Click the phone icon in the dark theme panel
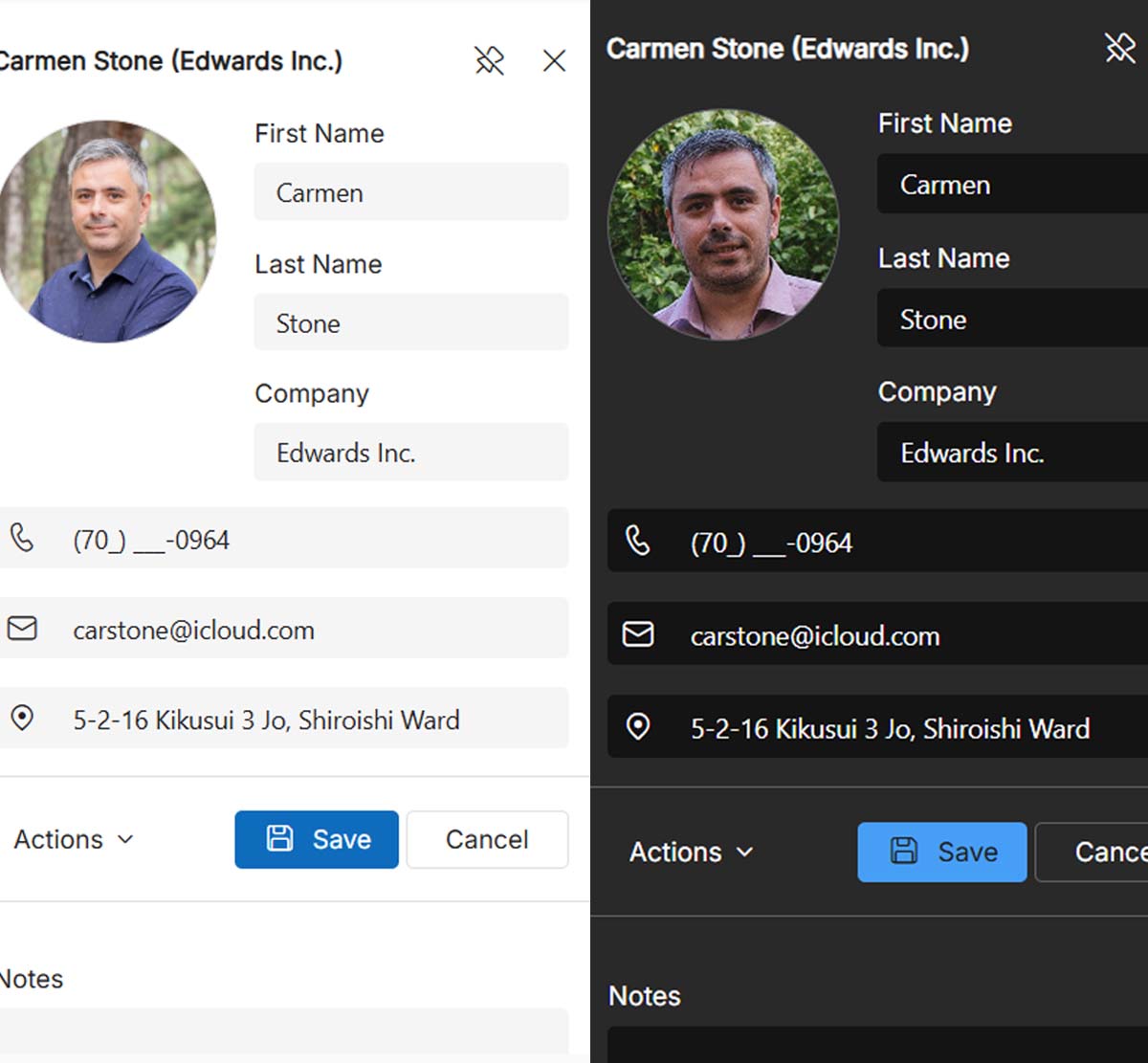The image size is (1148, 1063). tap(641, 543)
